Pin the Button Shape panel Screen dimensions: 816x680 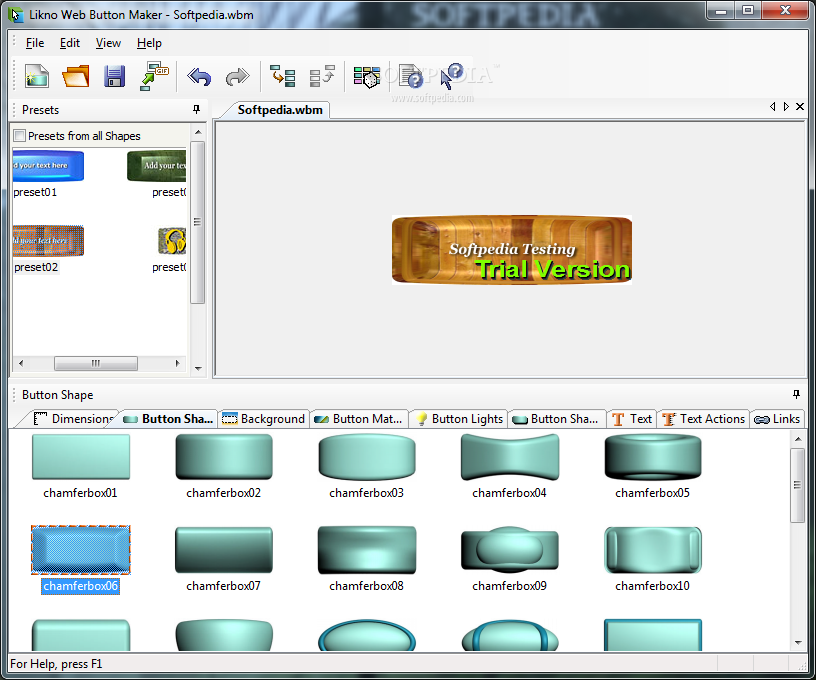point(796,394)
